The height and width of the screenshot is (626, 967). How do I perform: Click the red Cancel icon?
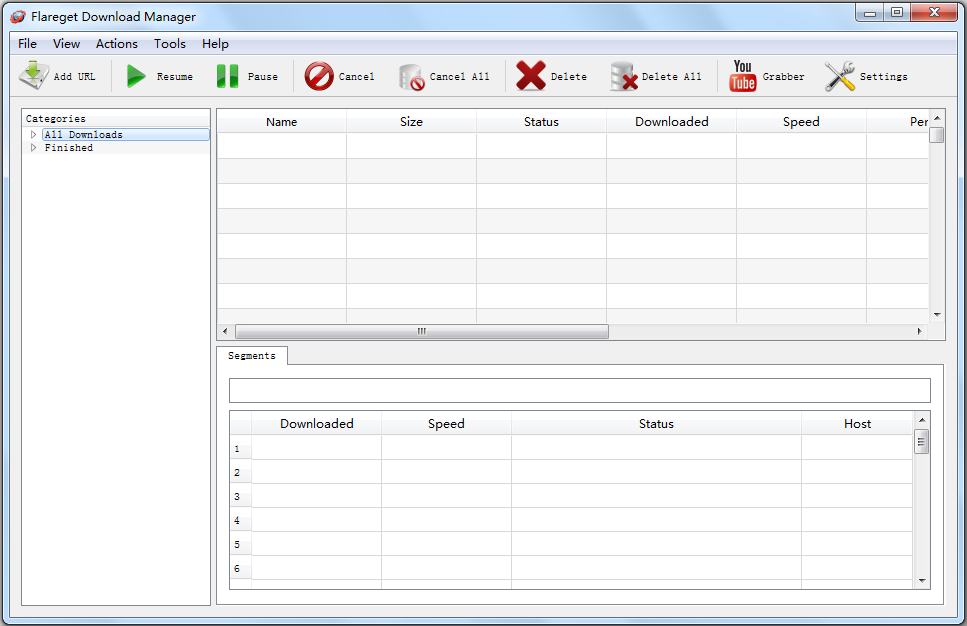(319, 76)
